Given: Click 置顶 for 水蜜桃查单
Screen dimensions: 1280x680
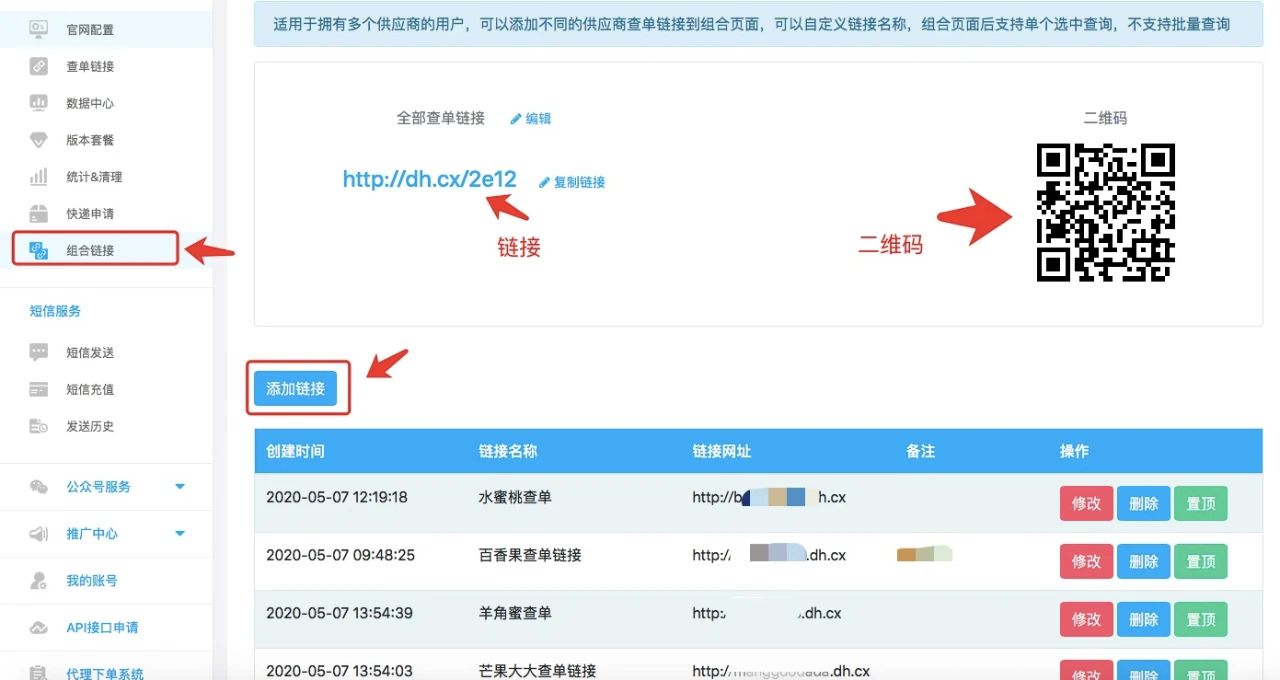Looking at the screenshot, I should (1200, 504).
